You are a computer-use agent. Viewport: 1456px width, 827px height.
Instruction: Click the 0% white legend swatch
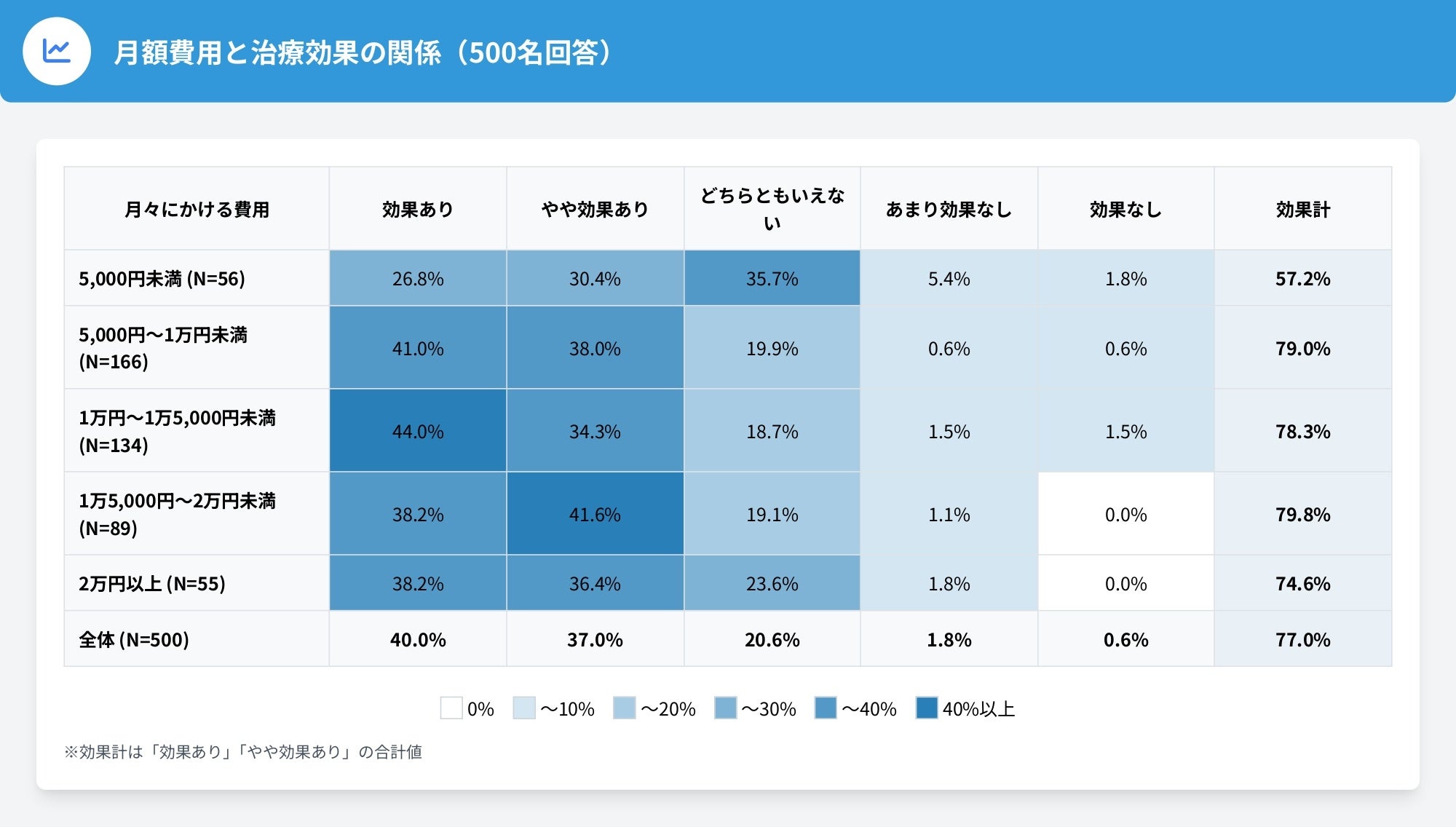[451, 708]
